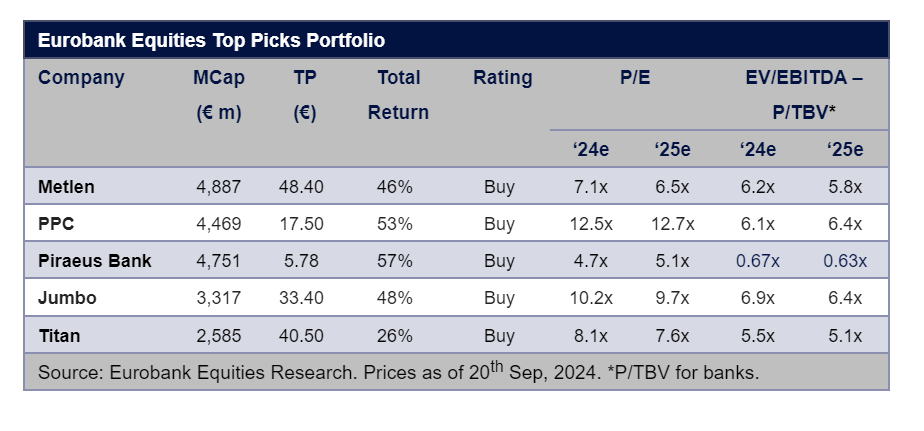Click the PPC company name
924x431 pixels.
coord(56,224)
